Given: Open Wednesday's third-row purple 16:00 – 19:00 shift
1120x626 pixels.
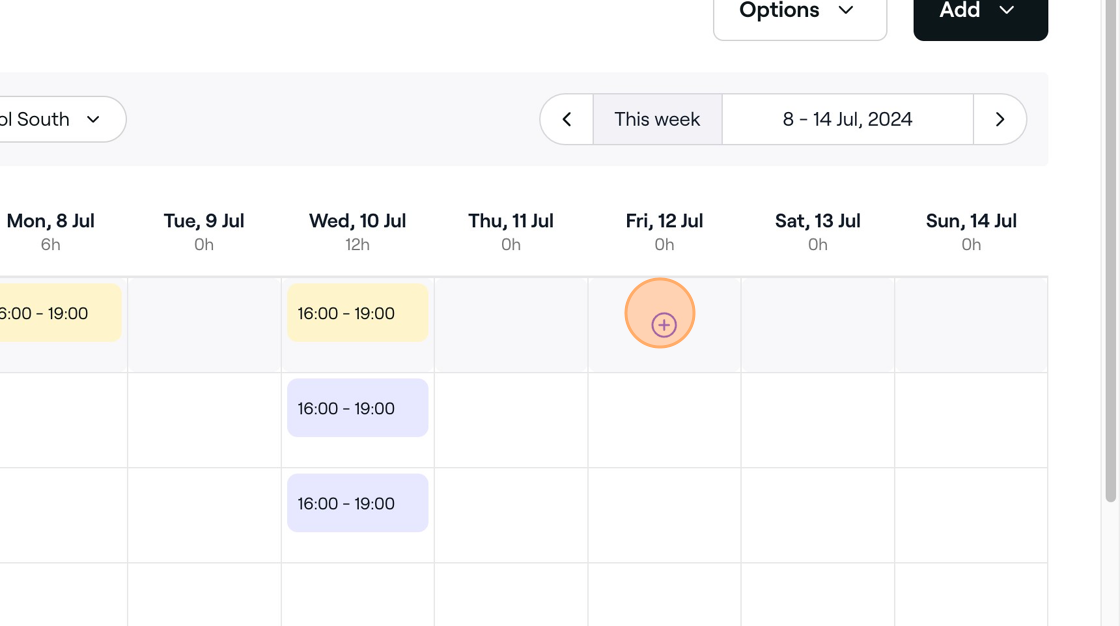Looking at the screenshot, I should click(x=358, y=503).
